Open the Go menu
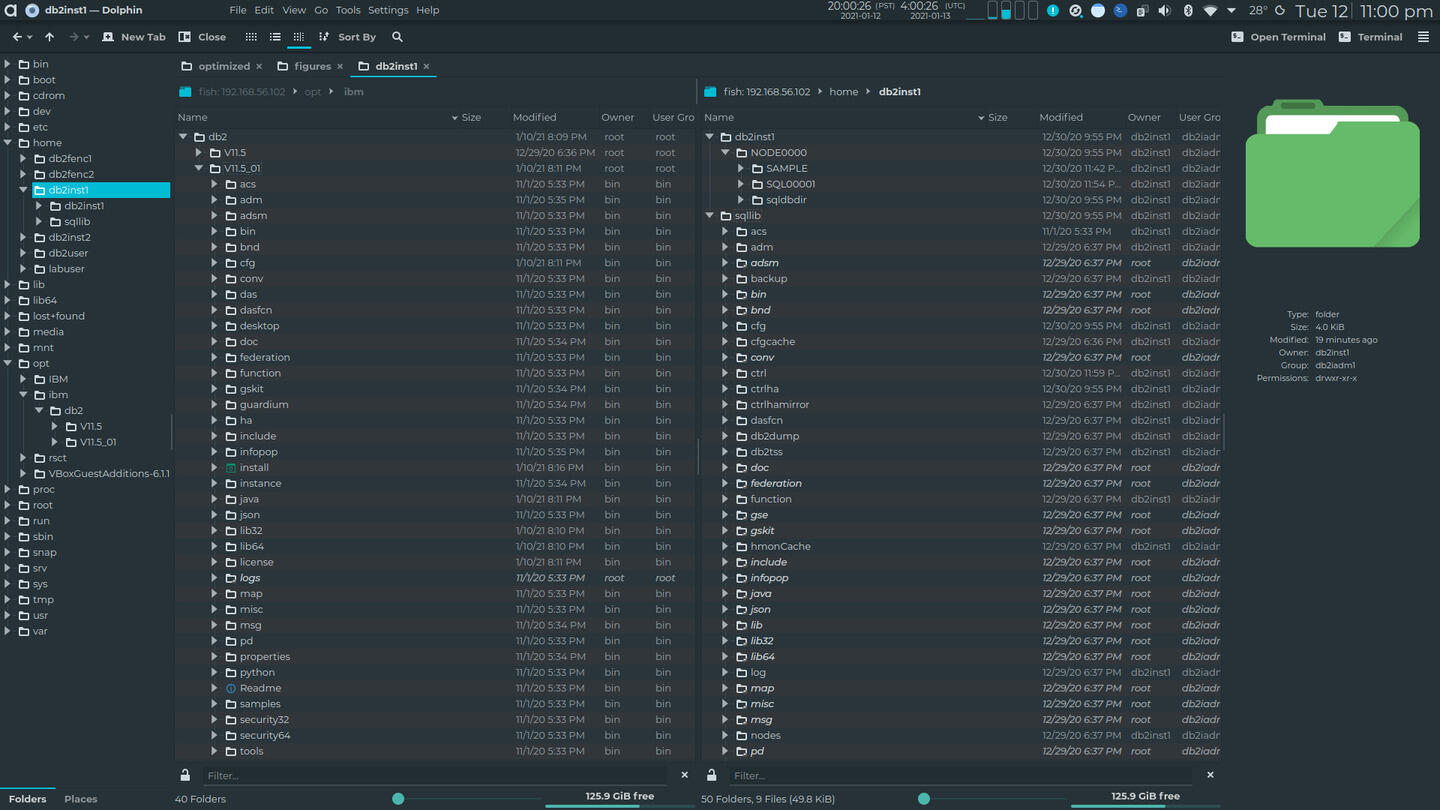 321,10
